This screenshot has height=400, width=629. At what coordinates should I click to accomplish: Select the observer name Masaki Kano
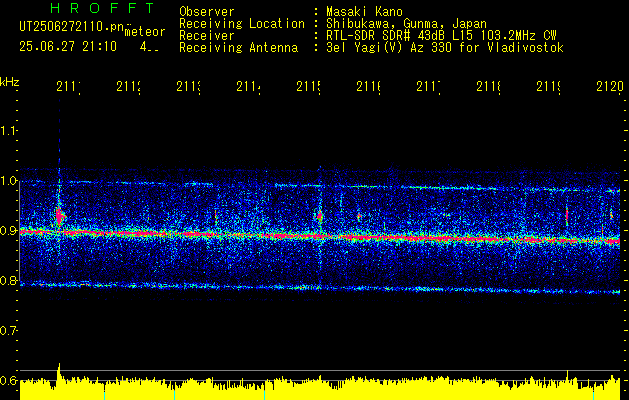point(364,11)
